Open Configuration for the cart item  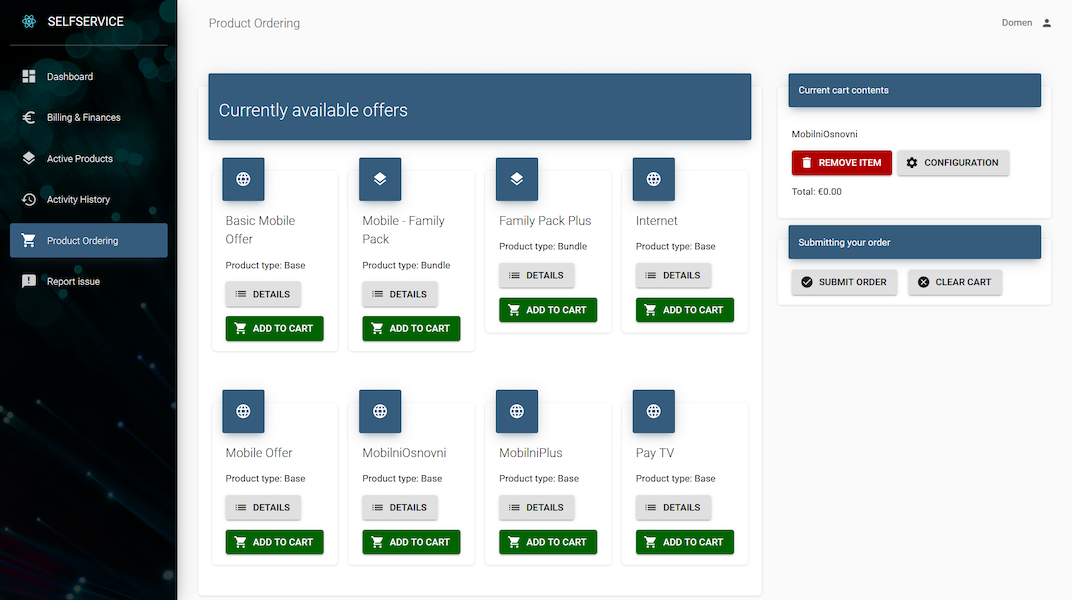953,163
